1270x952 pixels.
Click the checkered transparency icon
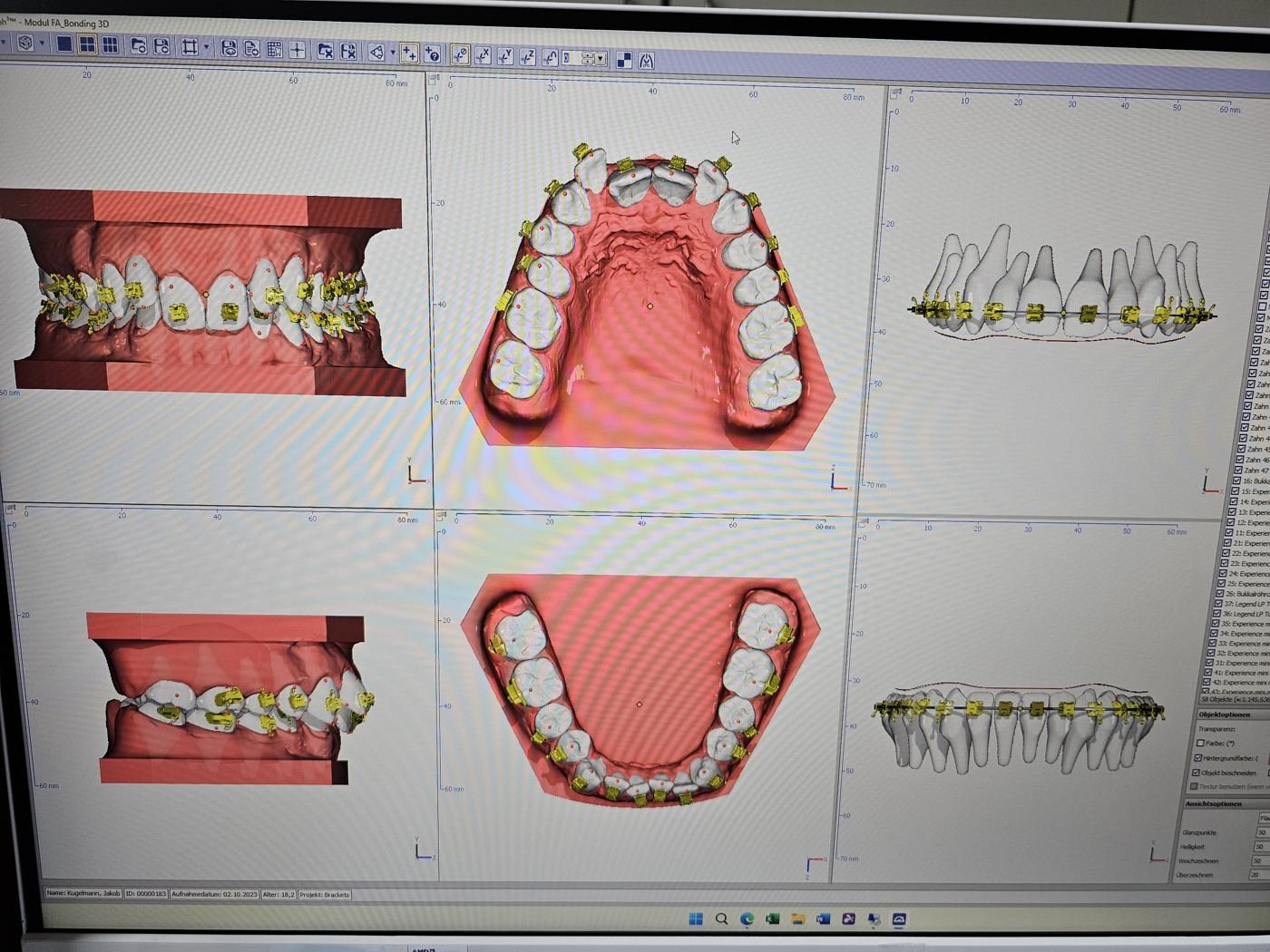(x=624, y=60)
